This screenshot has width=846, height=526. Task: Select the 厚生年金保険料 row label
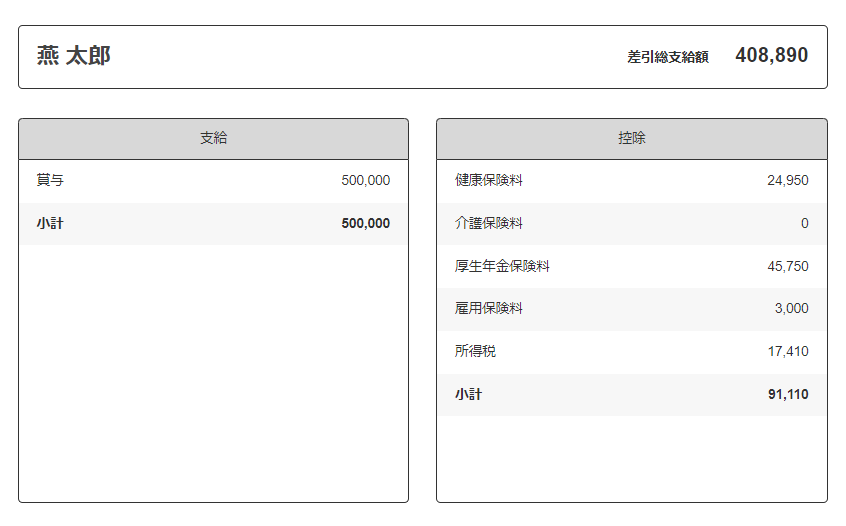[x=502, y=266]
